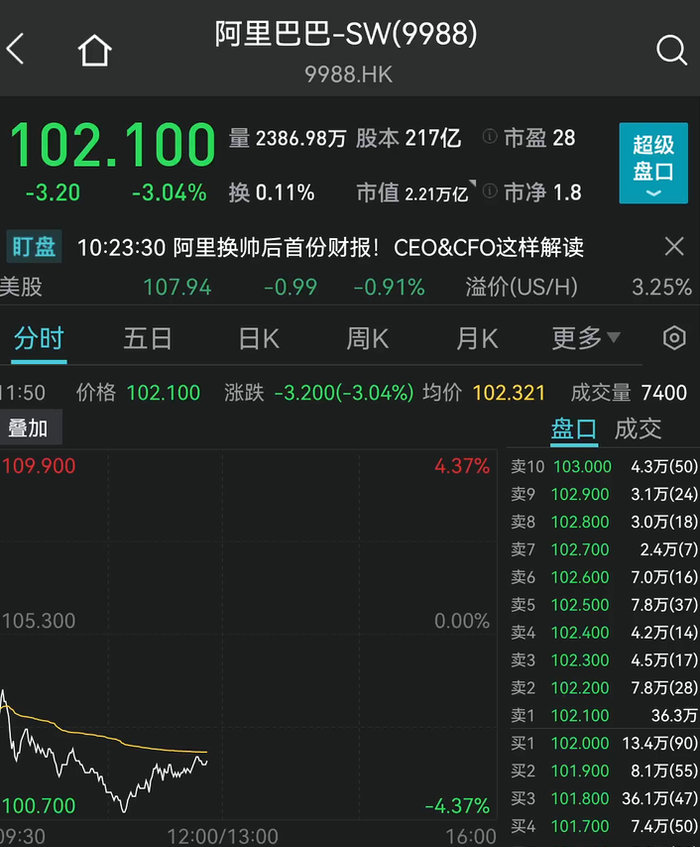Viewport: 700px width, 847px height.
Task: Select 卖8 row at 102.800
Action: click(x=604, y=522)
